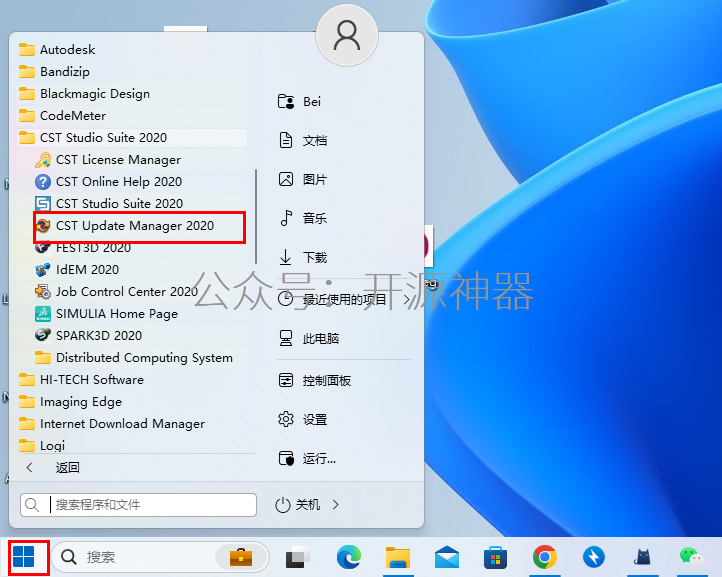Expand the Autodesk folder

pyautogui.click(x=133, y=49)
